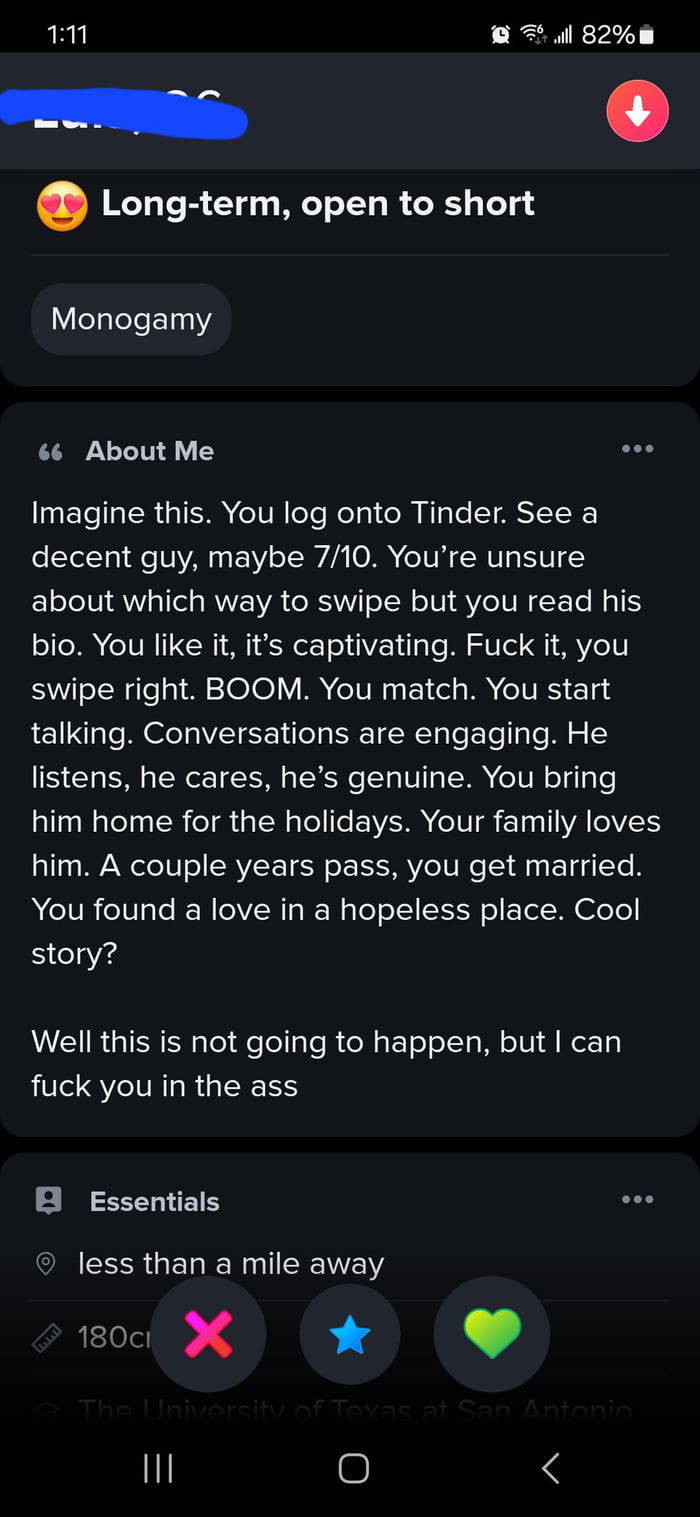Tap the alarm icon in status bar
Image resolution: width=700 pixels, height=1517 pixels.
click(x=500, y=35)
